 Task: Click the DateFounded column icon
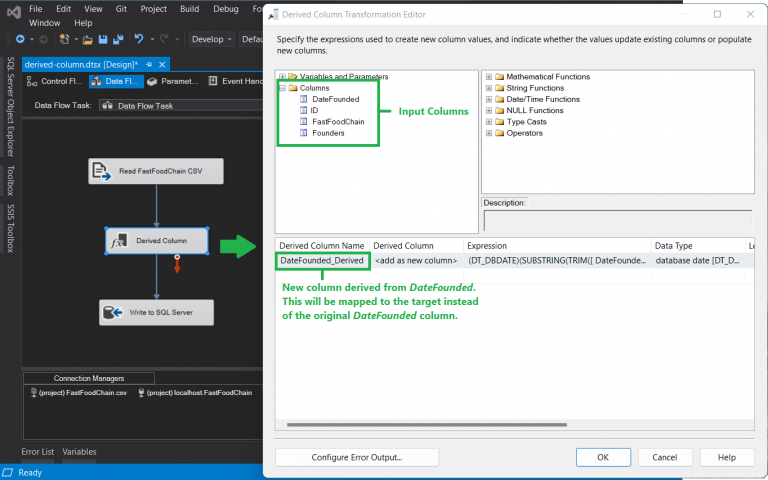click(x=304, y=99)
